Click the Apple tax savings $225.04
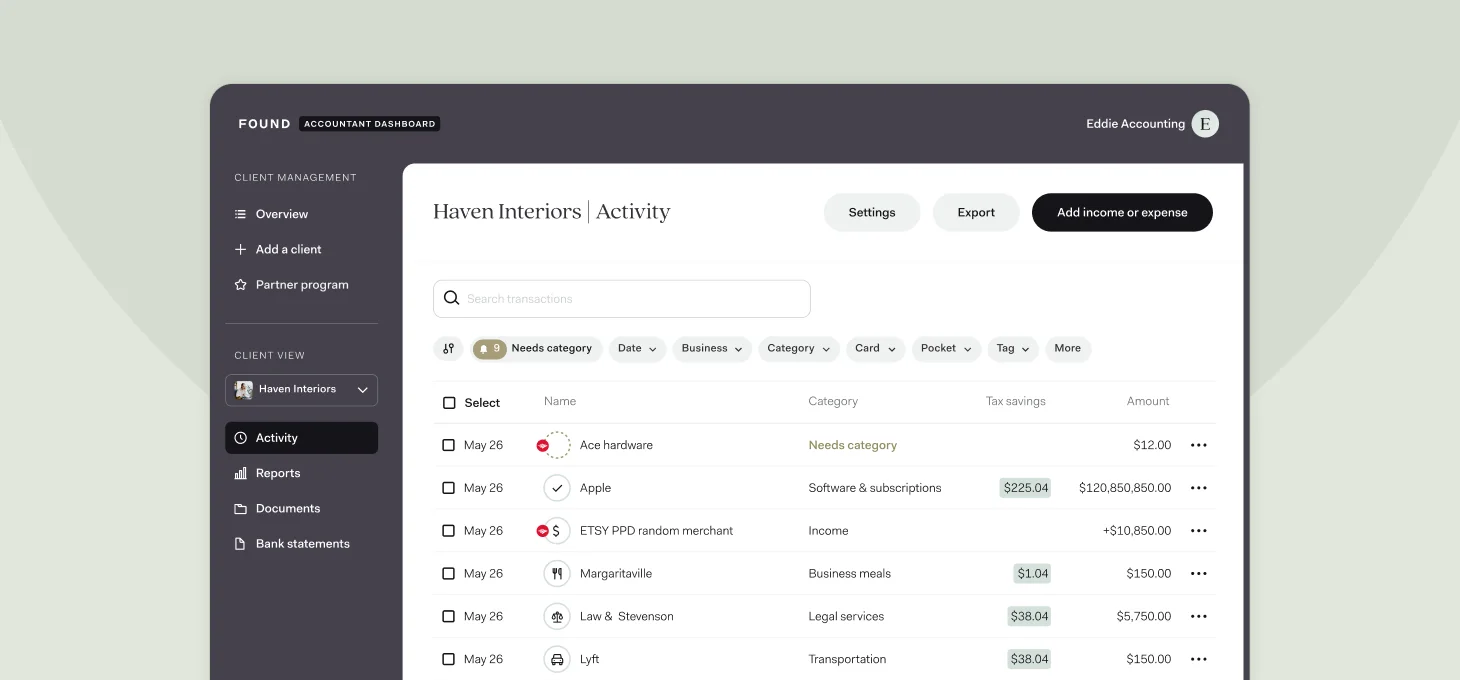This screenshot has width=1460, height=680. point(1025,488)
